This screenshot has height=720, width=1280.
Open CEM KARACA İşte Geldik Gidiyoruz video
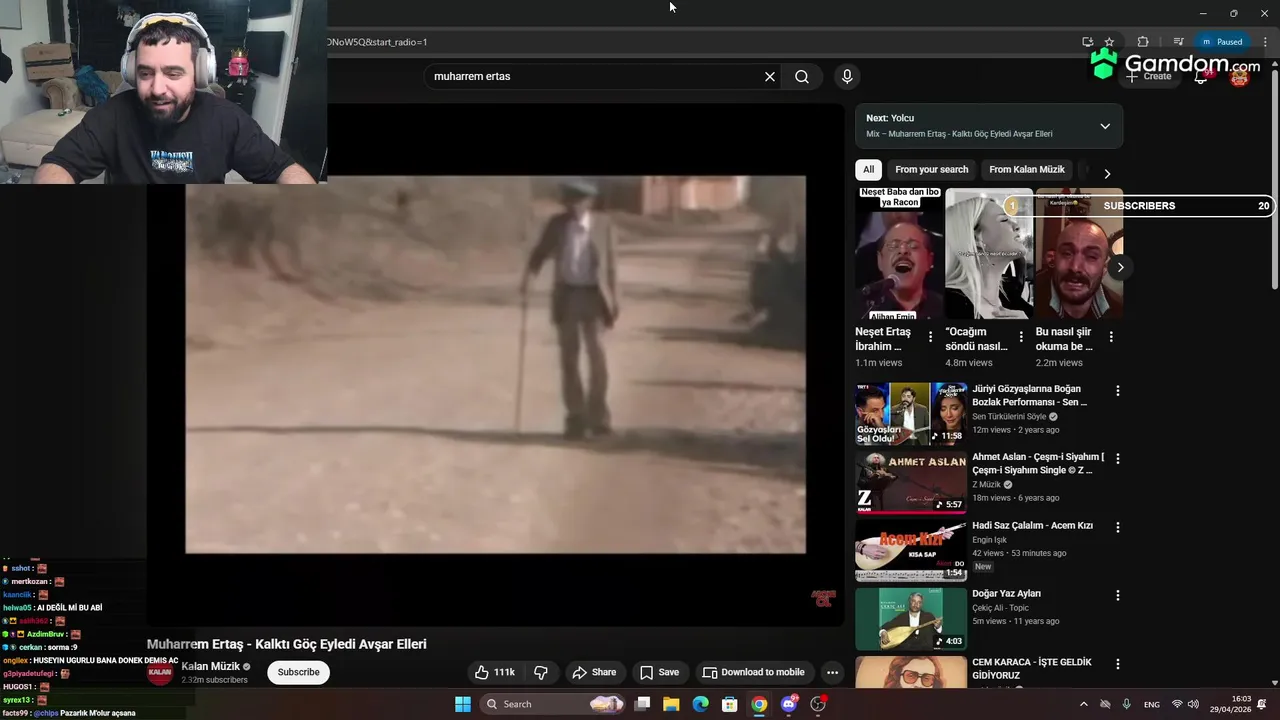pos(1031,669)
